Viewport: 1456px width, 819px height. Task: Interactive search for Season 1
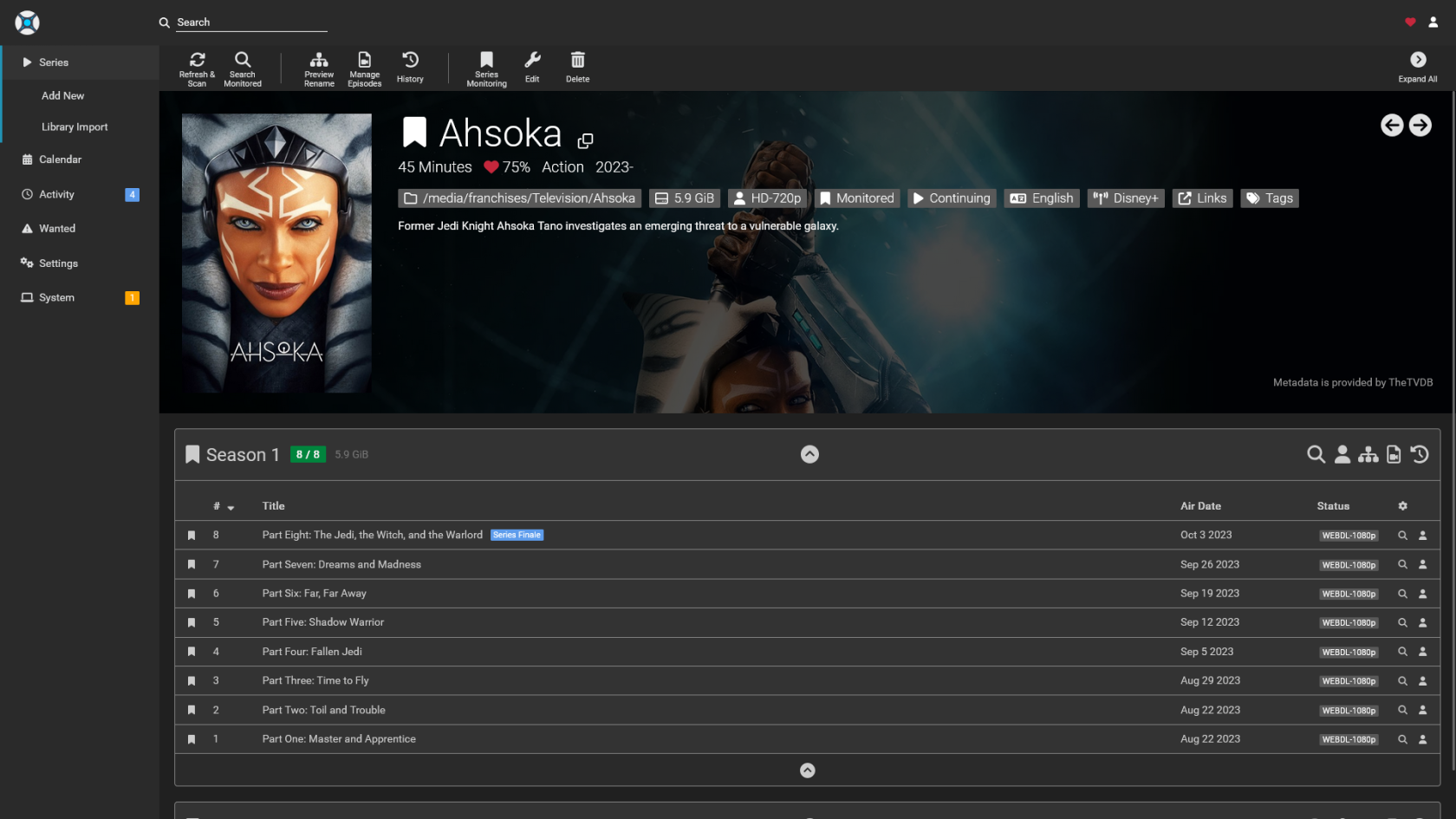[1342, 454]
